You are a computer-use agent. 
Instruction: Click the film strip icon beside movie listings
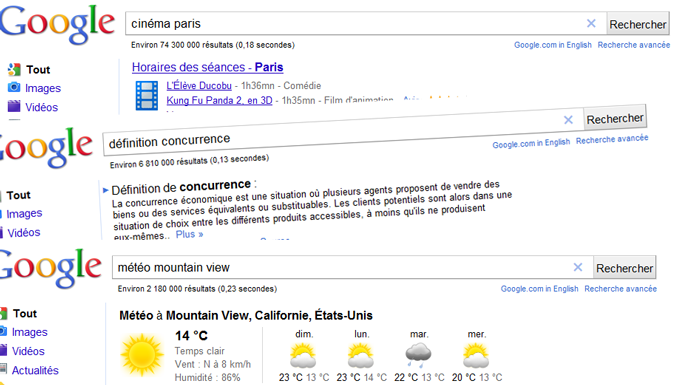tap(147, 96)
